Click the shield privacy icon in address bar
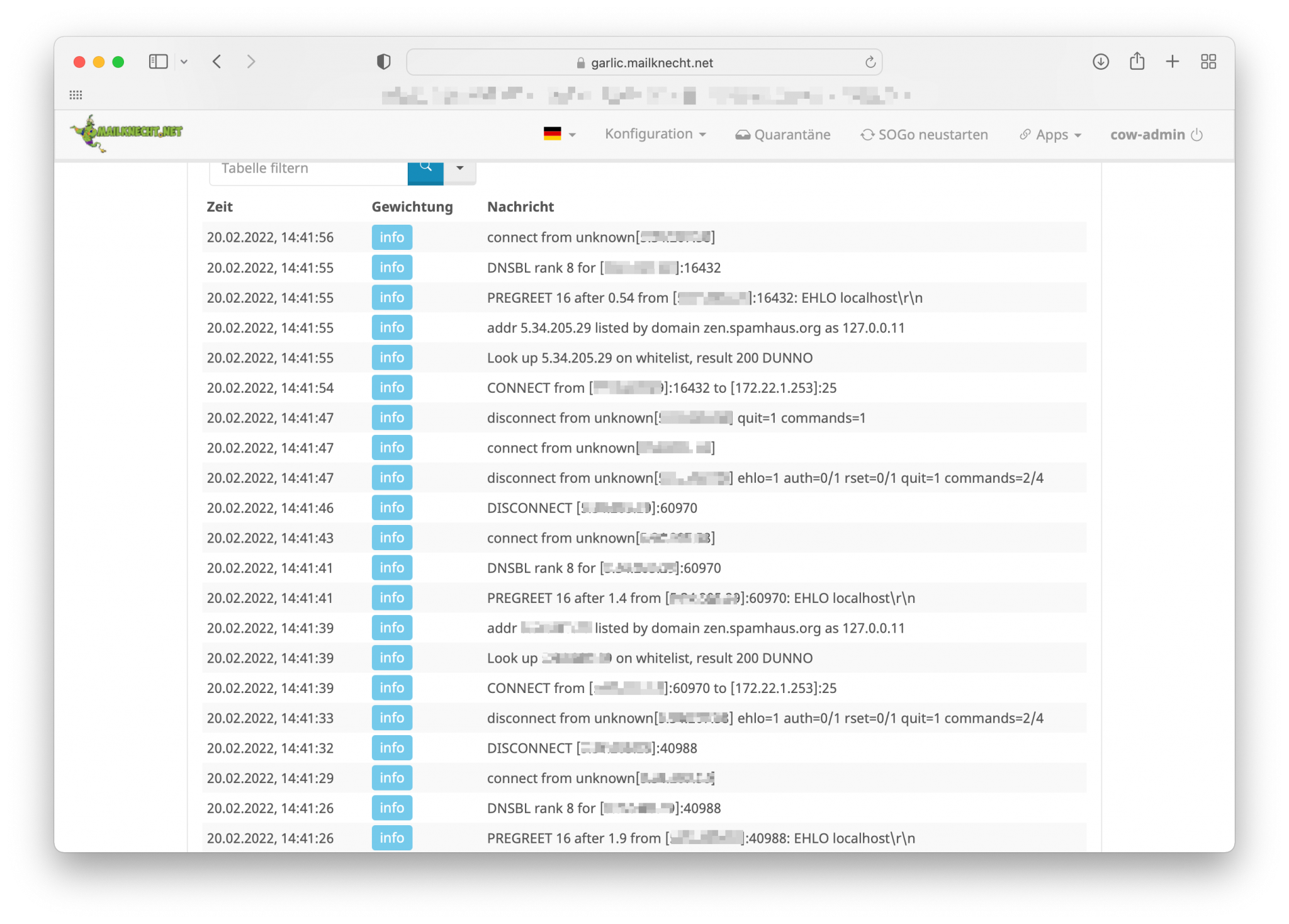The image size is (1289, 924). coord(384,62)
